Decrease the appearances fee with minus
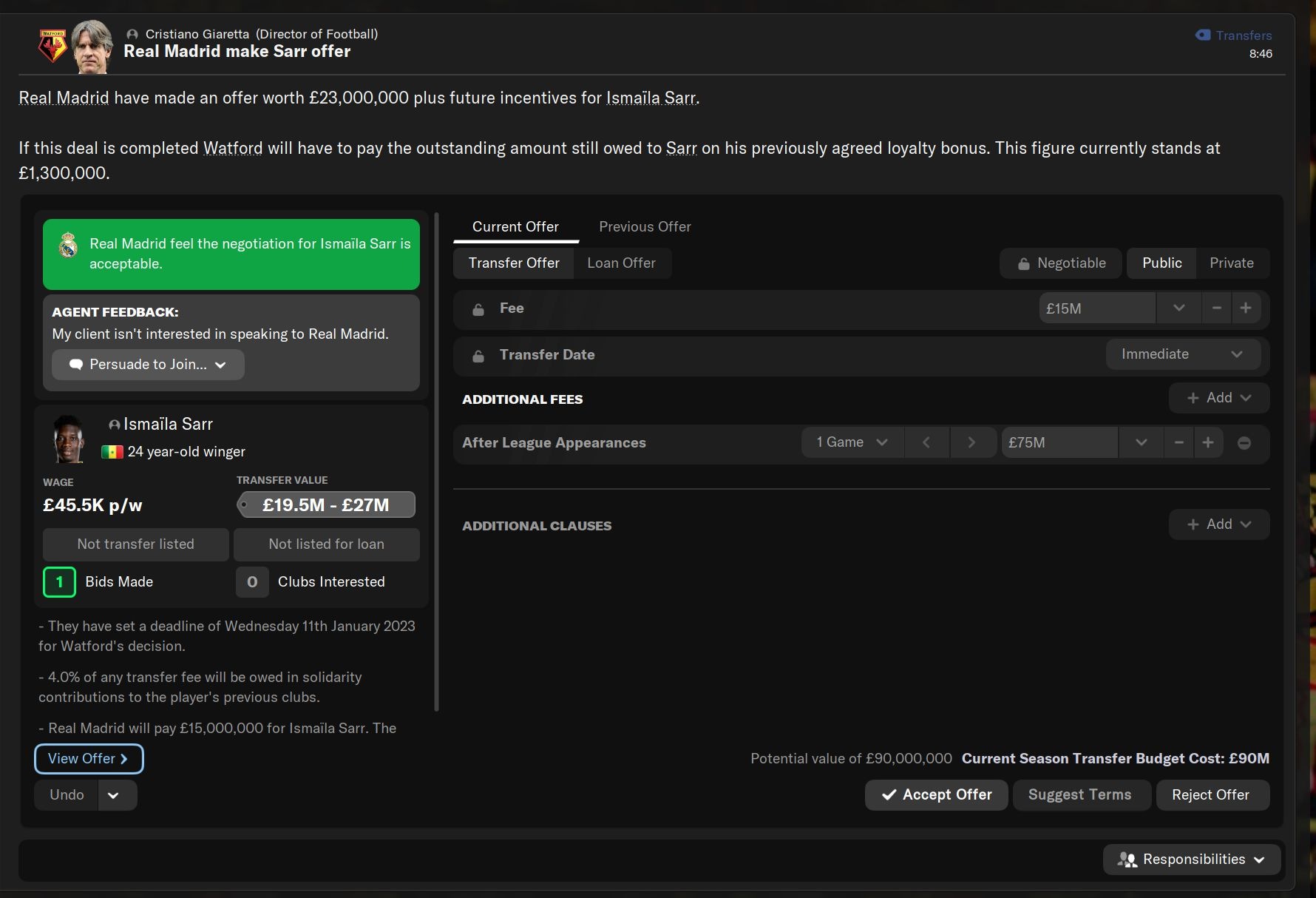The height and width of the screenshot is (898, 1316). 1178,442
